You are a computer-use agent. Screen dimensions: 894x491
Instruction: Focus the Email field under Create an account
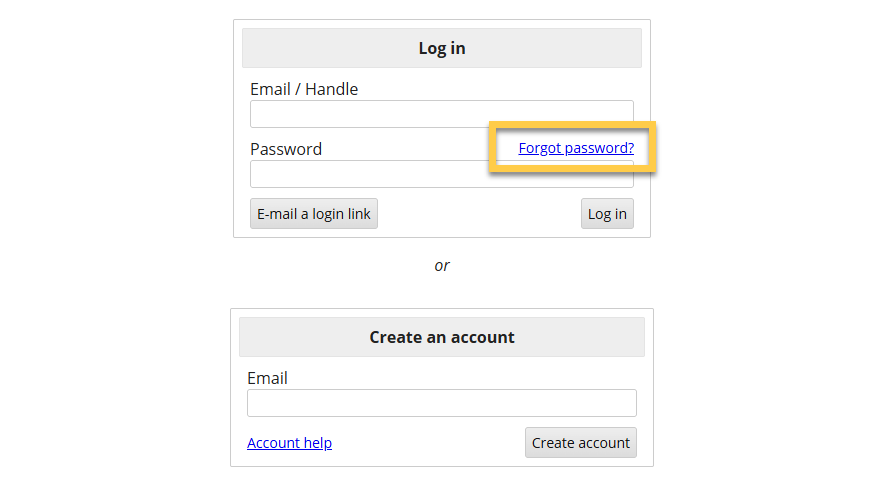tap(441, 403)
